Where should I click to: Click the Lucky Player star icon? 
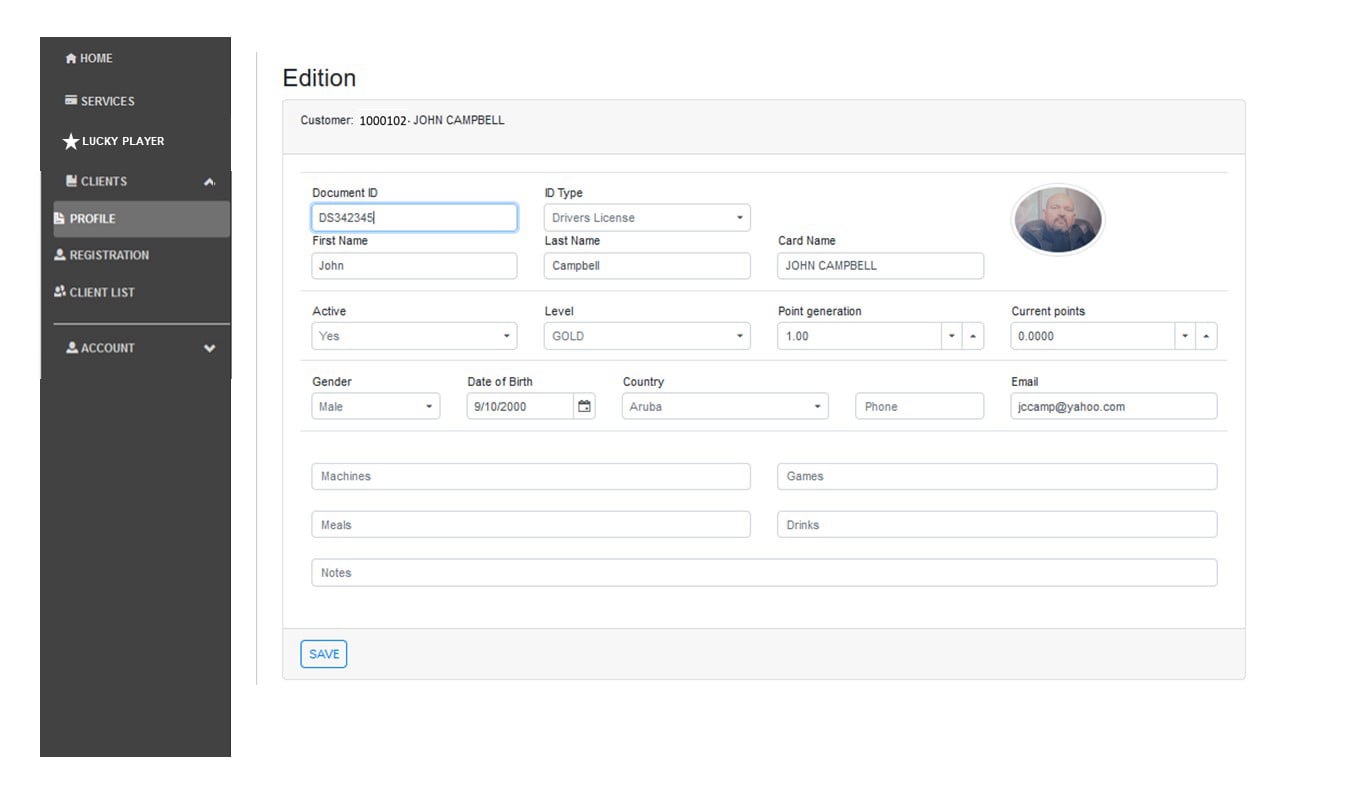point(71,142)
